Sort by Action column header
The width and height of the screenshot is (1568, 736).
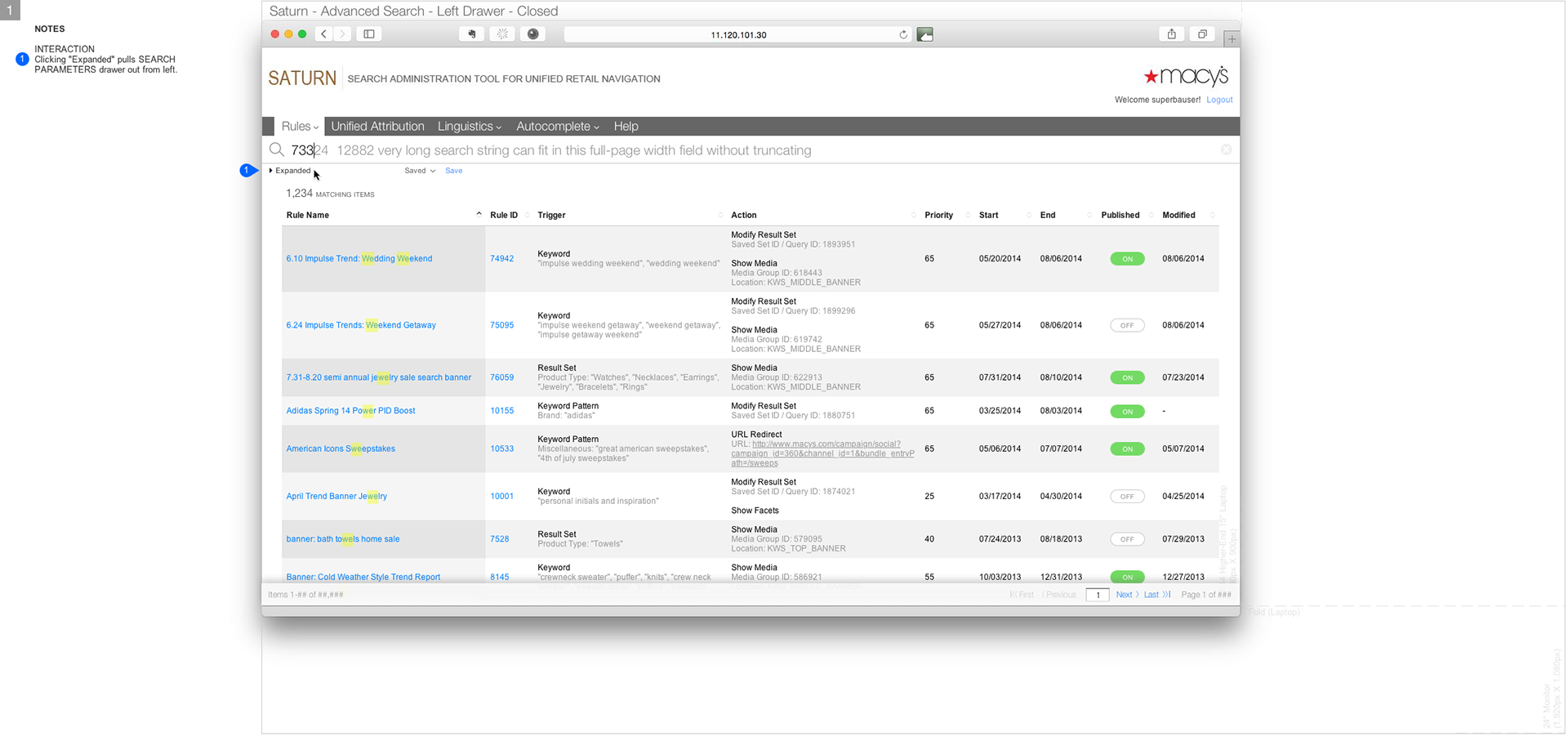(743, 215)
